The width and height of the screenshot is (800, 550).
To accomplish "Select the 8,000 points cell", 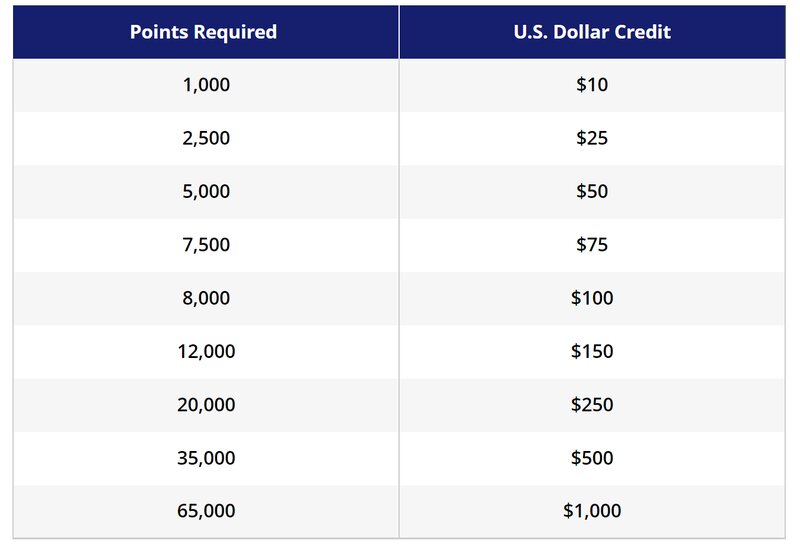I will pyautogui.click(x=206, y=298).
